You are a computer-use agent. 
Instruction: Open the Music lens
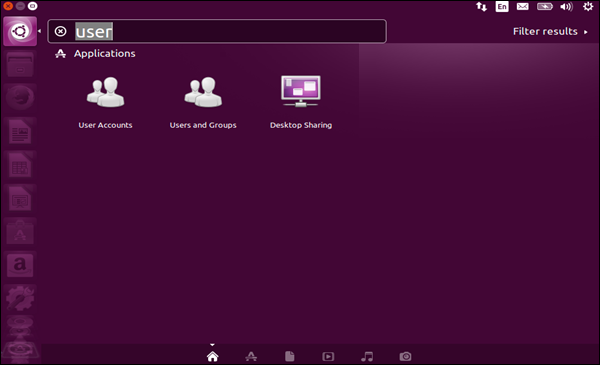tap(367, 357)
